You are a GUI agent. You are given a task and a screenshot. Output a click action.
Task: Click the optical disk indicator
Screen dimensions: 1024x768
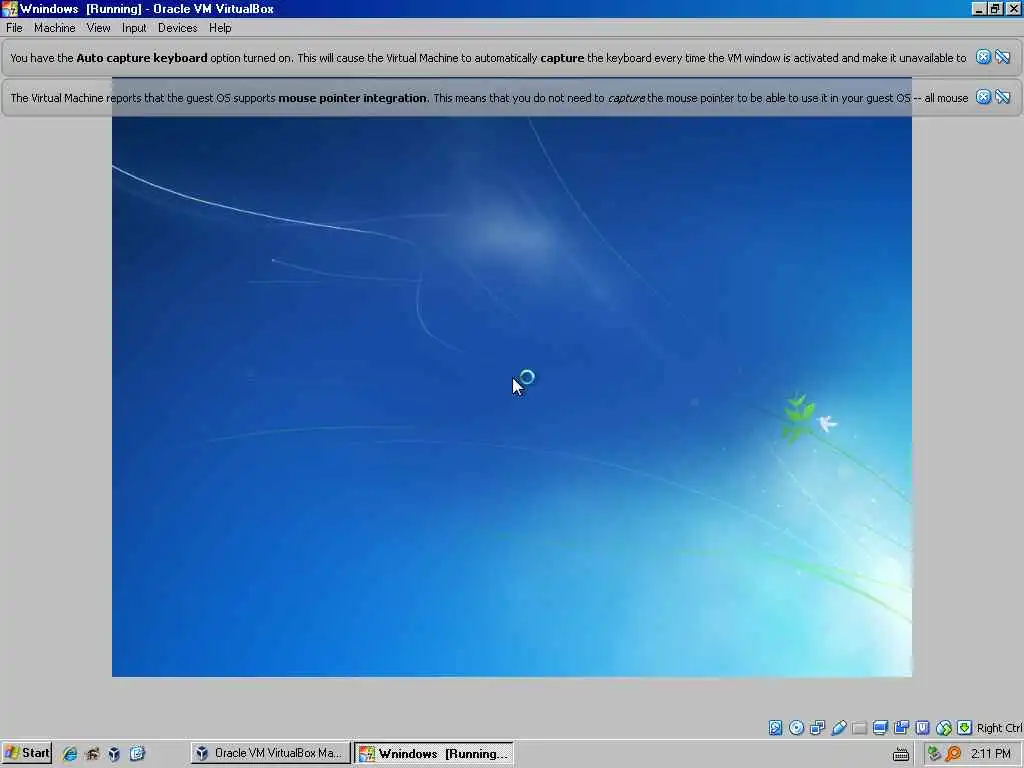point(796,728)
